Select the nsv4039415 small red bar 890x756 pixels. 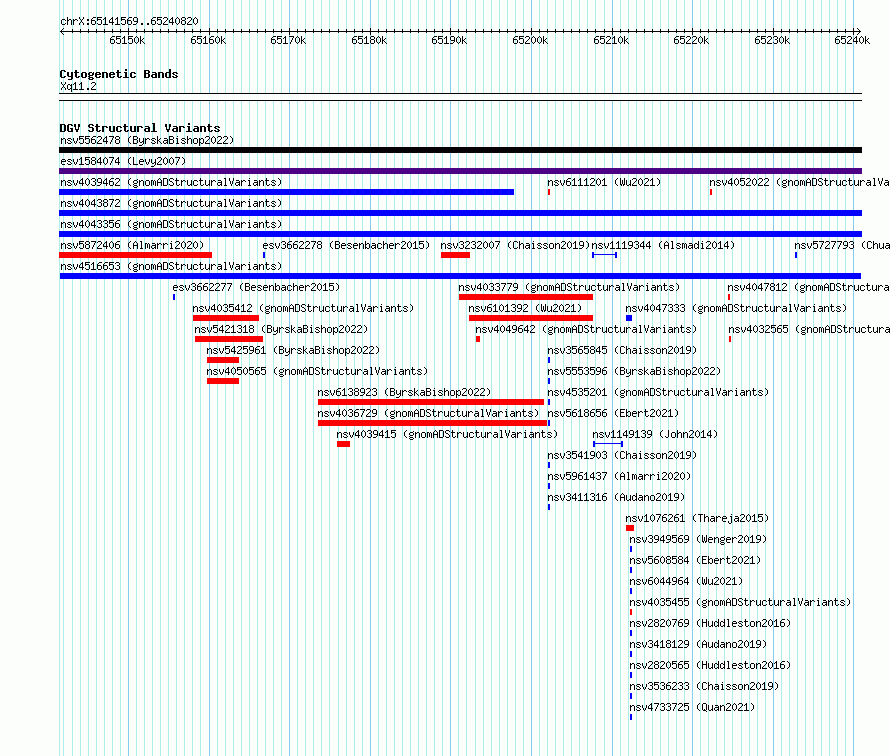(343, 444)
